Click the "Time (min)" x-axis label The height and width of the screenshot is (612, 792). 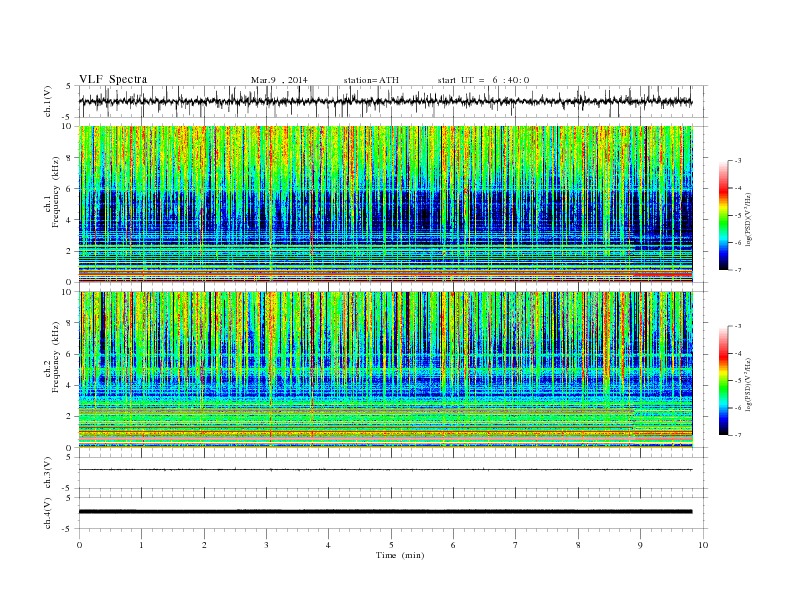pyautogui.click(x=400, y=555)
